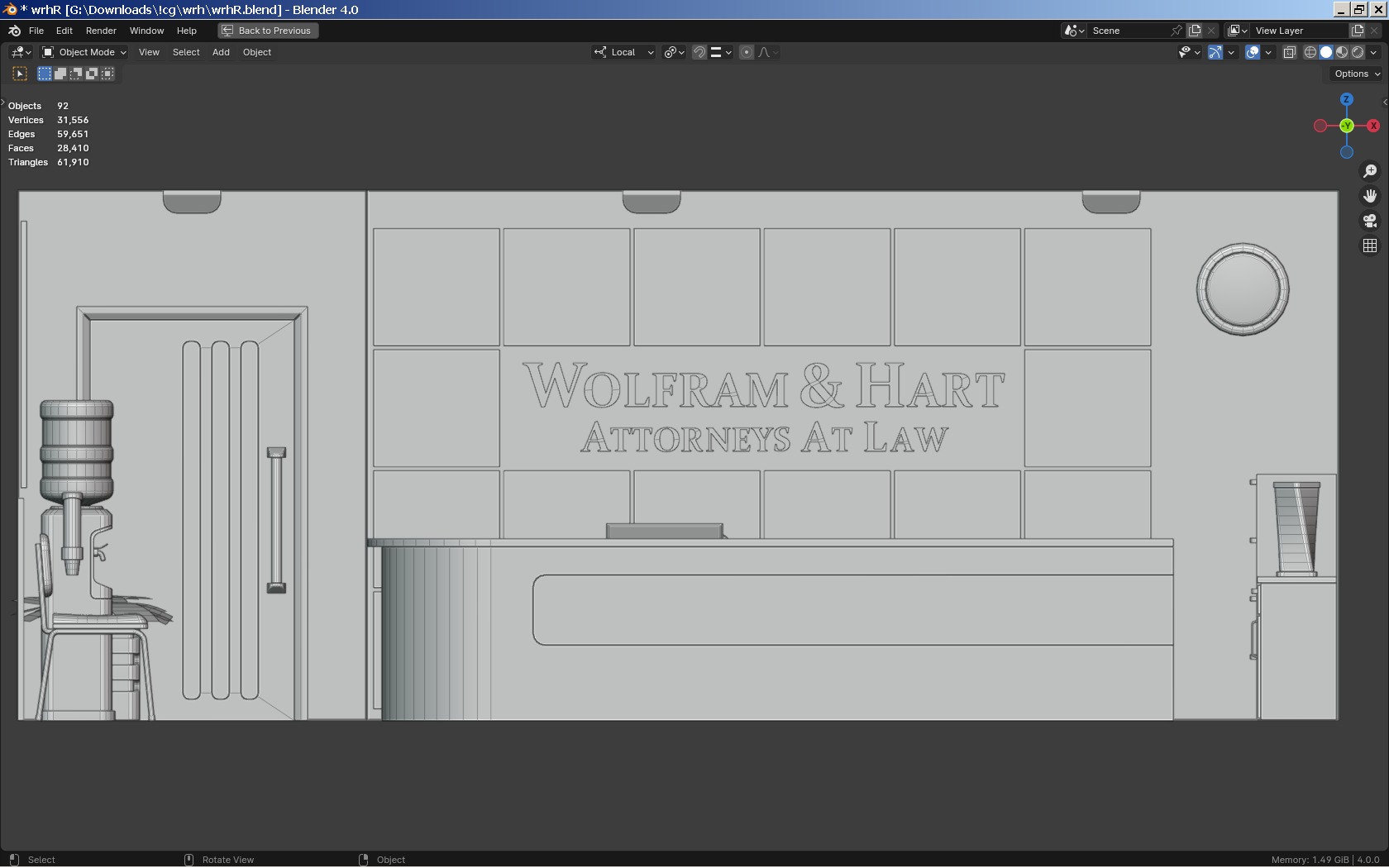Choose the Invert selection mode icon
1389x868 pixels.
point(92,74)
